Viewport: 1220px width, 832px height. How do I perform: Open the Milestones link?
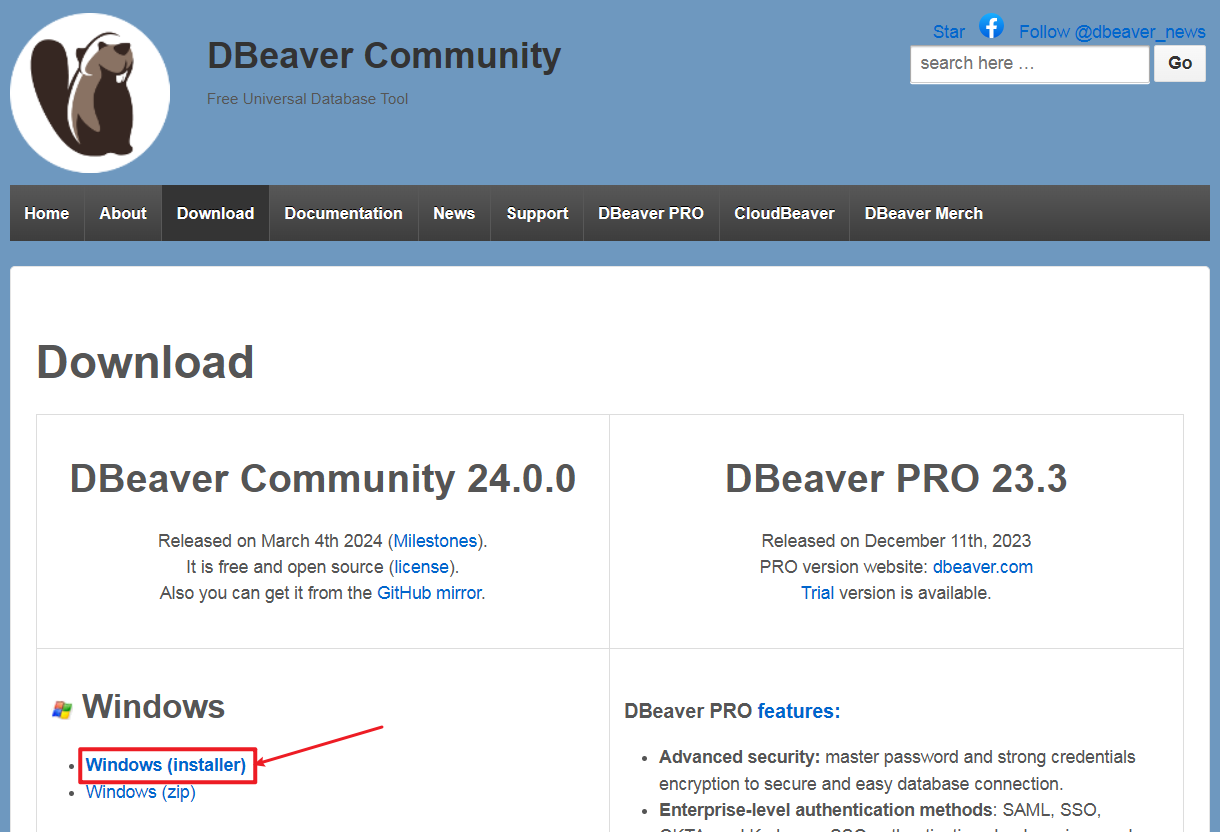[435, 541]
